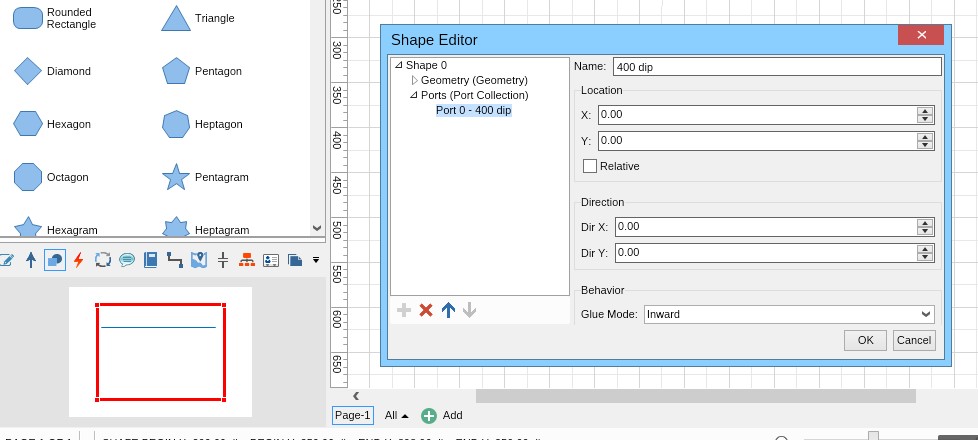Enable the Relative checkbox
Image resolution: width=978 pixels, height=440 pixels.
coord(590,166)
